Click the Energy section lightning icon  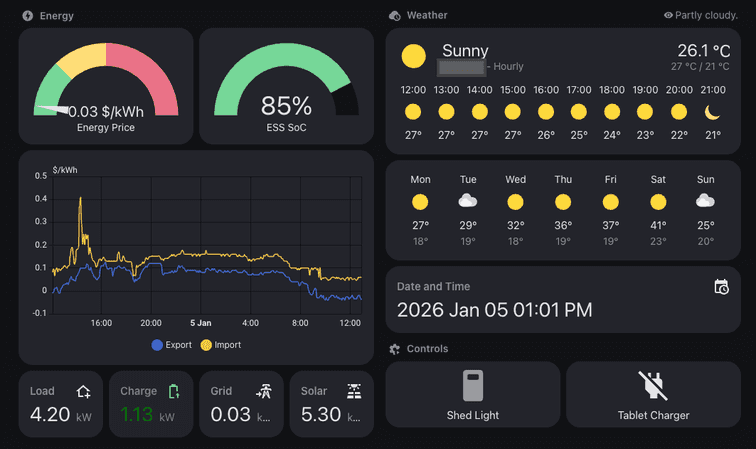[x=27, y=16]
